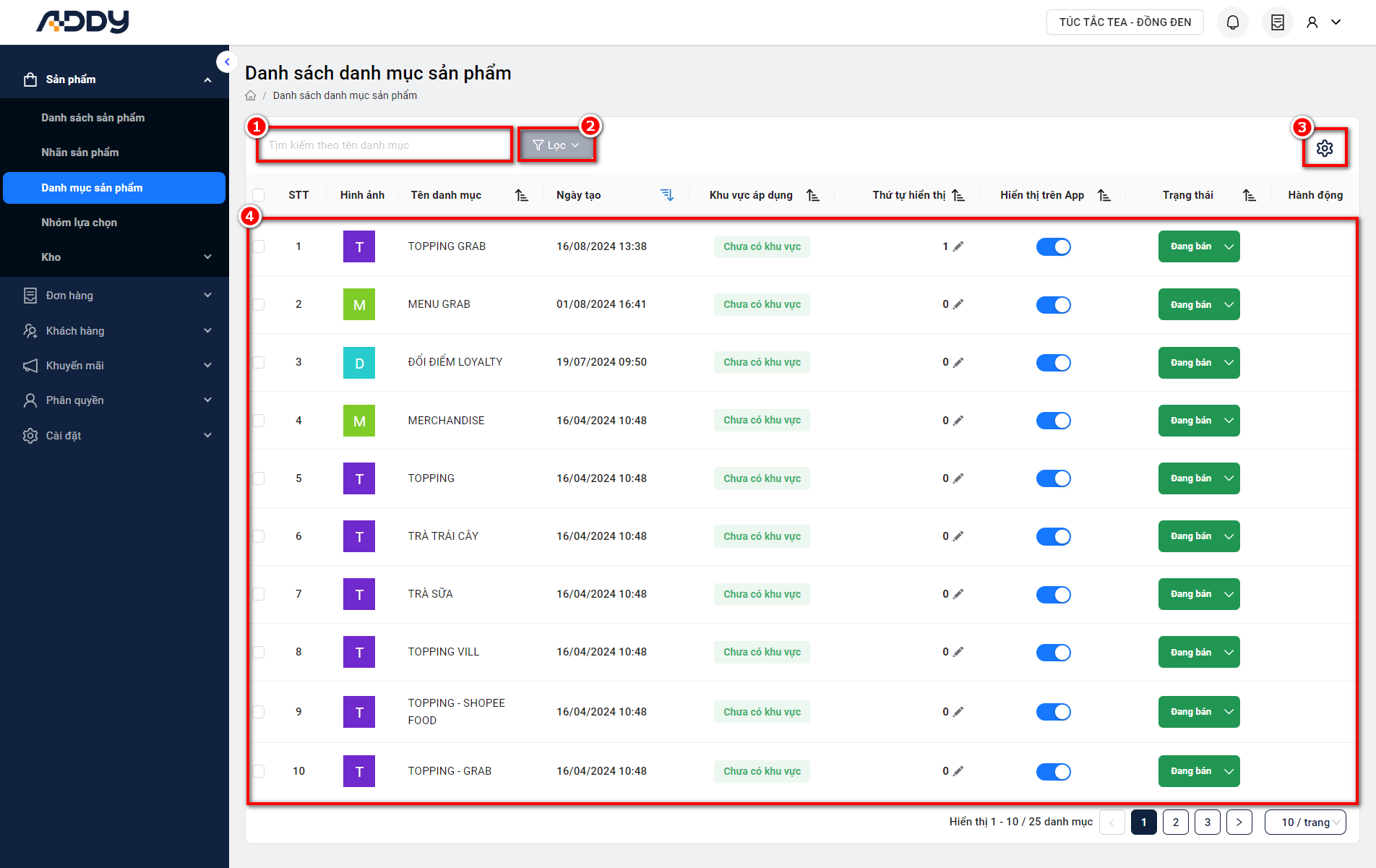Edit display order pencil for TOPPING GRAB
The image size is (1376, 868).
(x=958, y=246)
